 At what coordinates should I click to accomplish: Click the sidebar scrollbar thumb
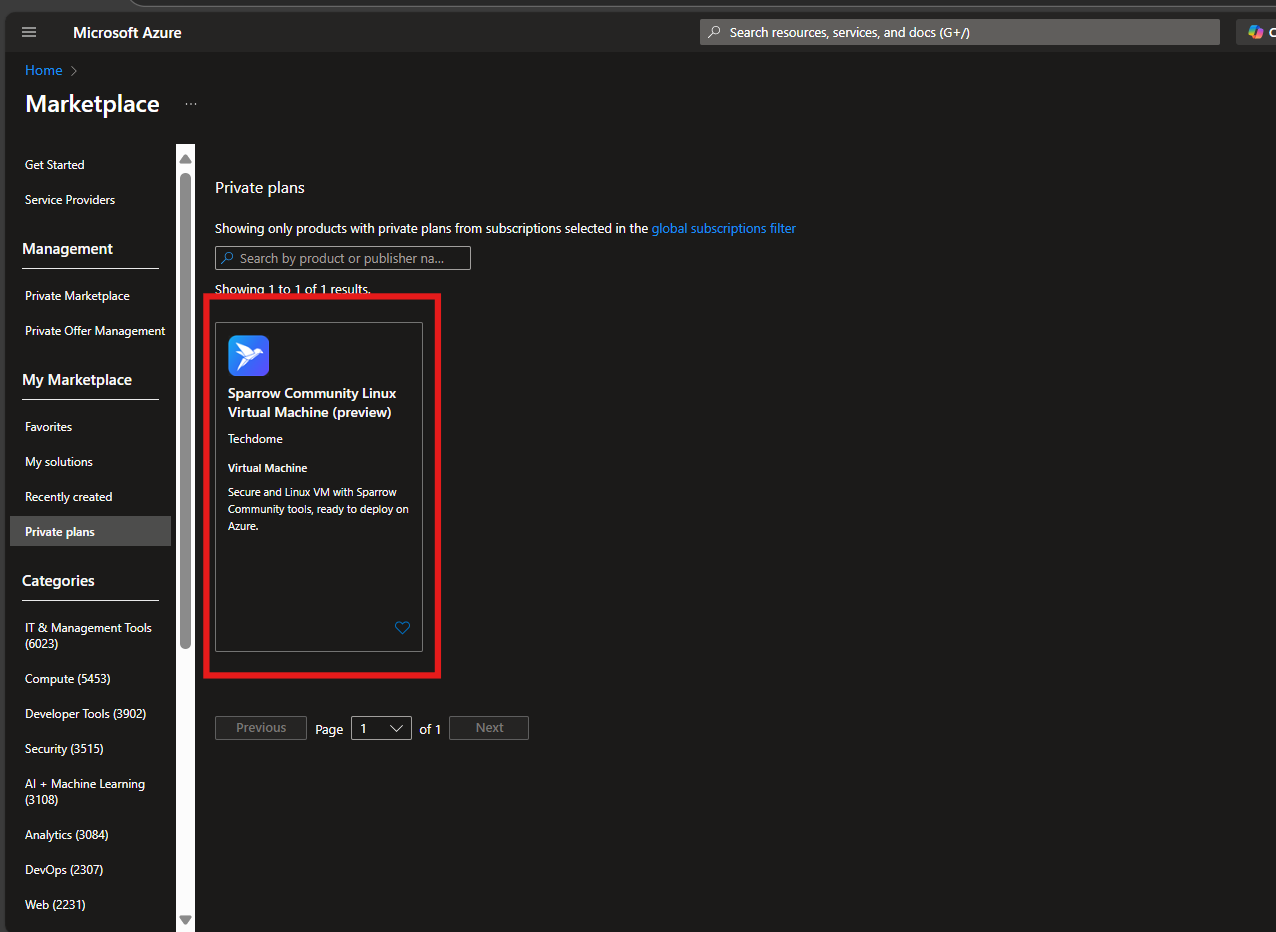tap(185, 411)
